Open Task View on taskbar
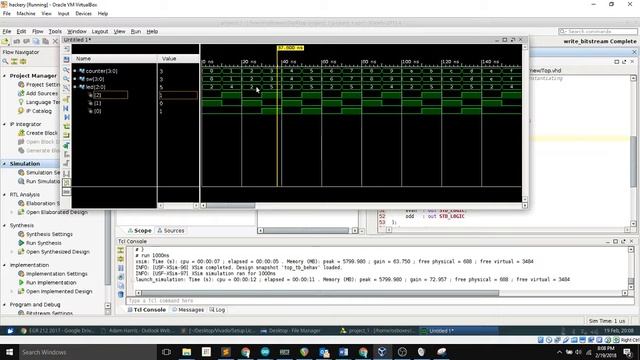 coord(166,352)
